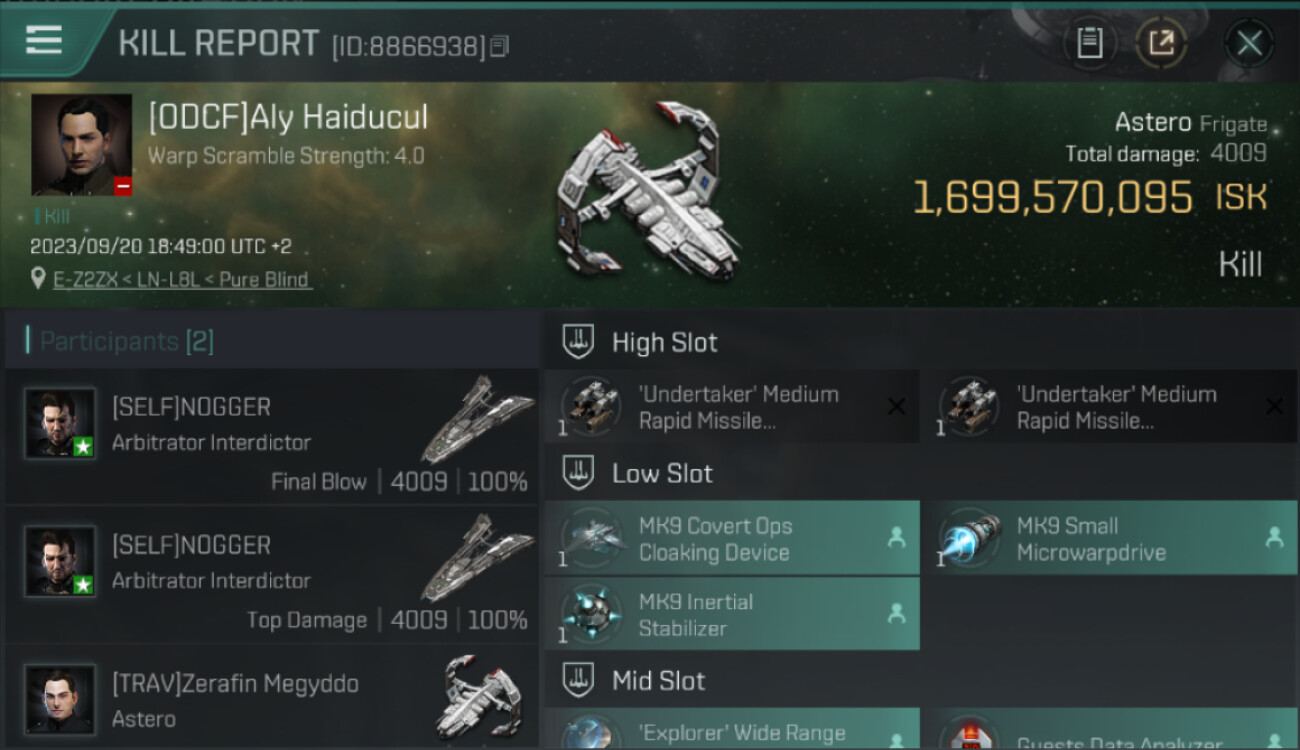Select the first 'Undertaker' Rapid Missile launcher
1300x750 pixels.
[x=732, y=407]
